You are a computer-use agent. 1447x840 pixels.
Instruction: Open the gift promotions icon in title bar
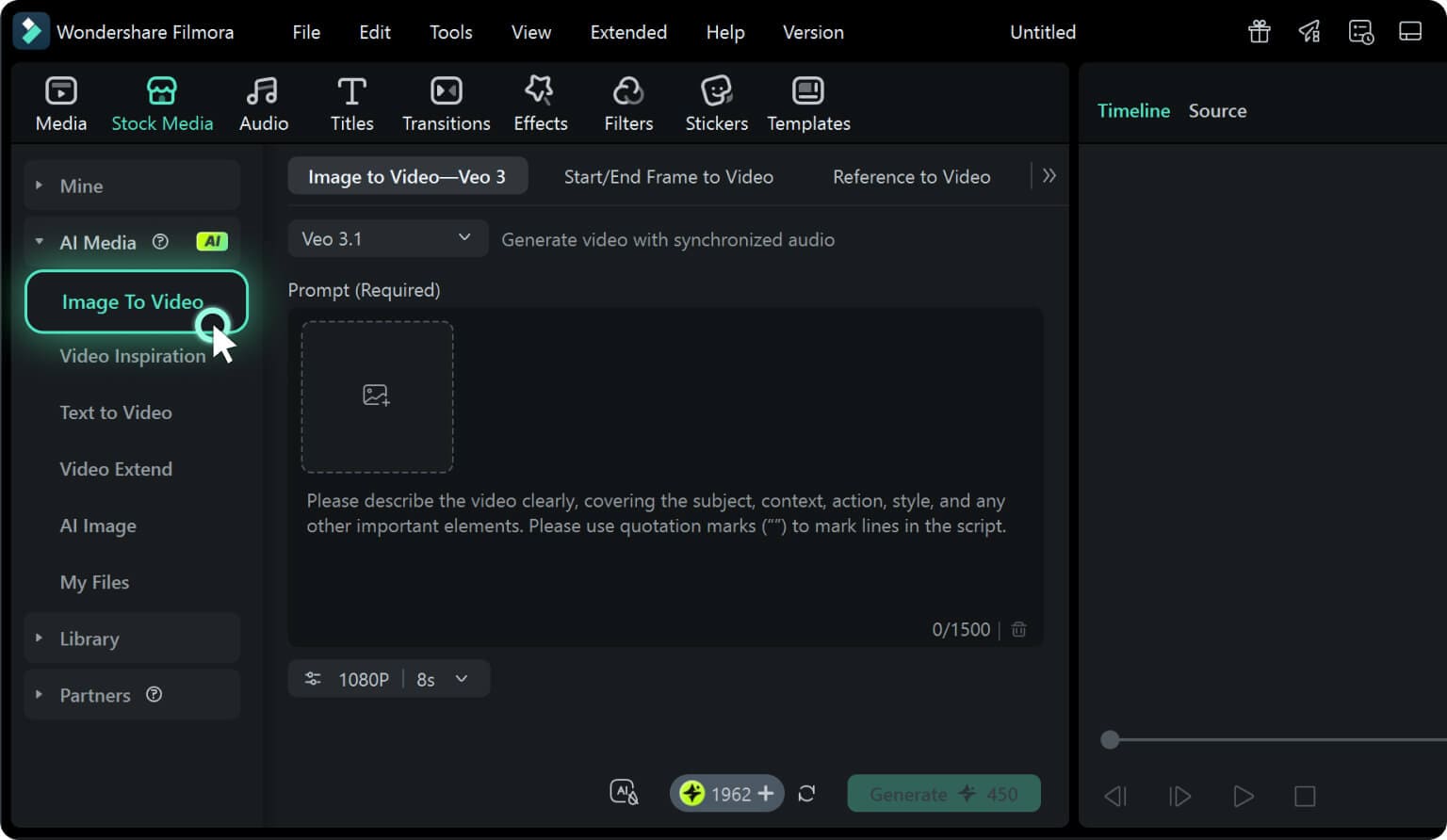click(1259, 31)
